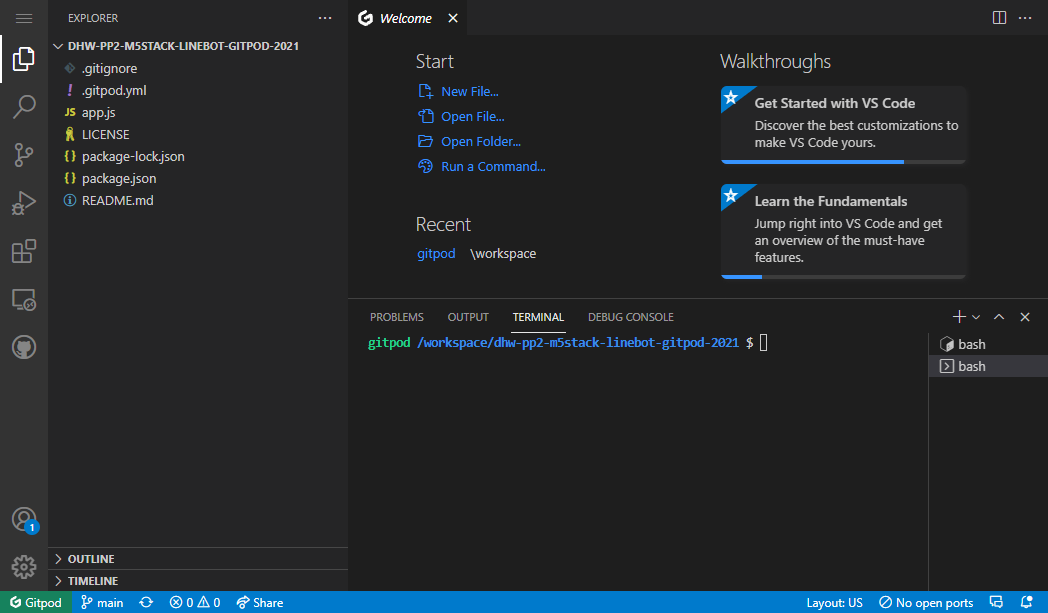Focus the terminal command prompt
Image resolution: width=1048 pixels, height=613 pixels.
(763, 343)
